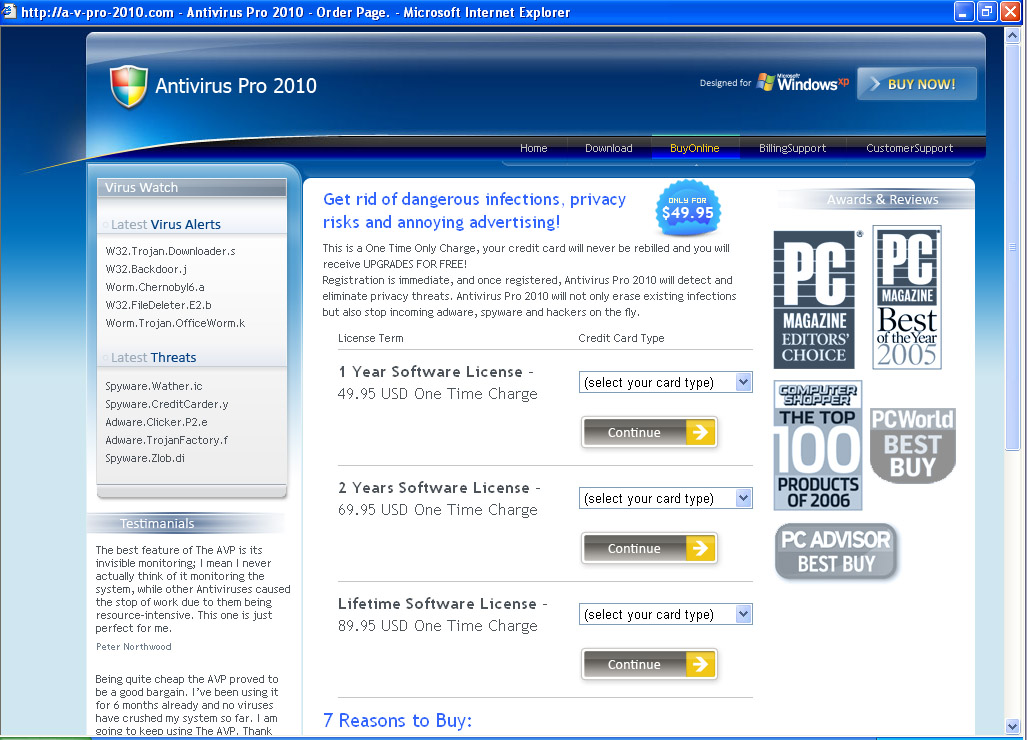
Task: Click Continue for 2 Years Software License
Action: pyautogui.click(x=649, y=548)
